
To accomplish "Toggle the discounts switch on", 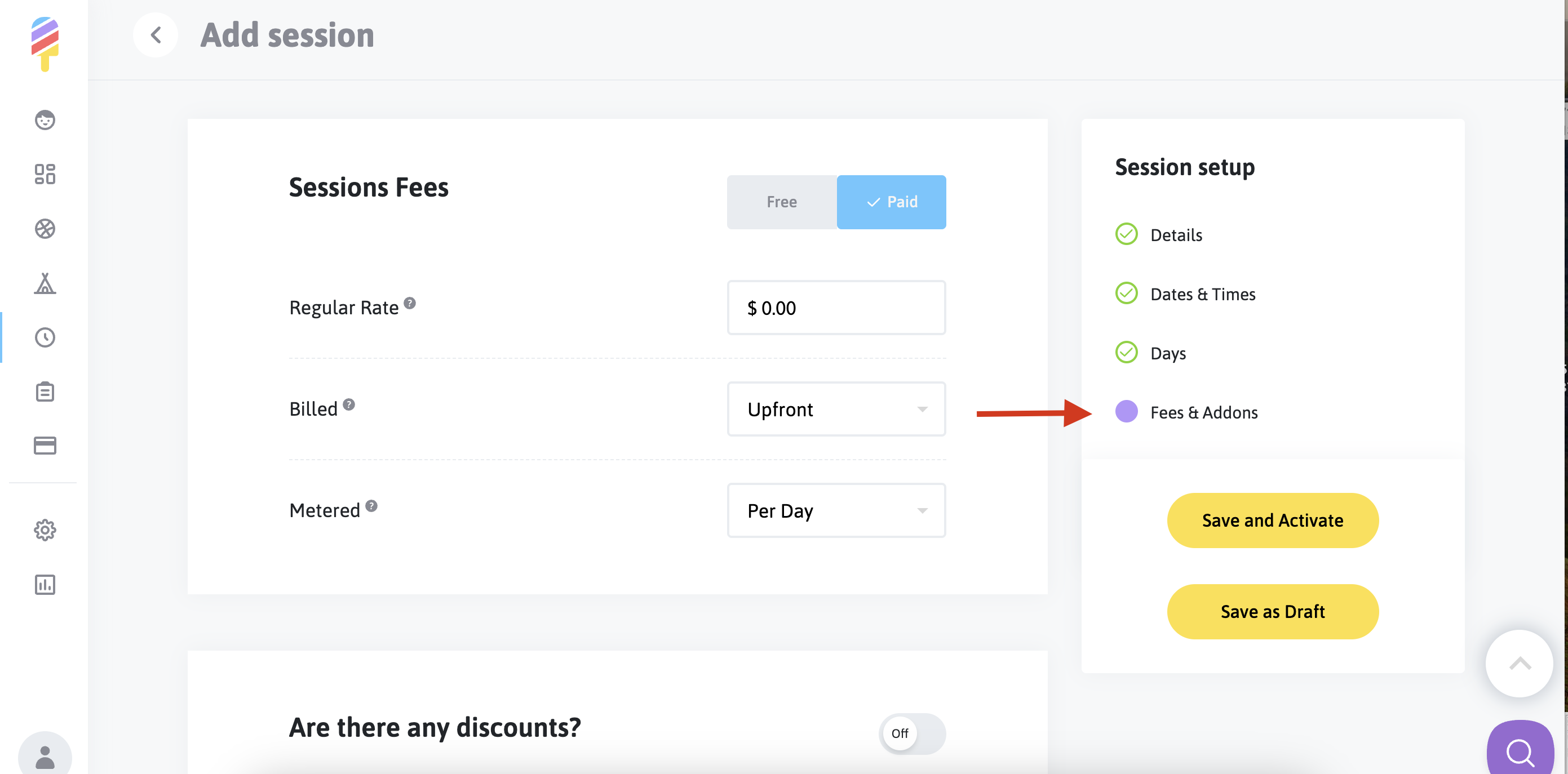I will 911,734.
